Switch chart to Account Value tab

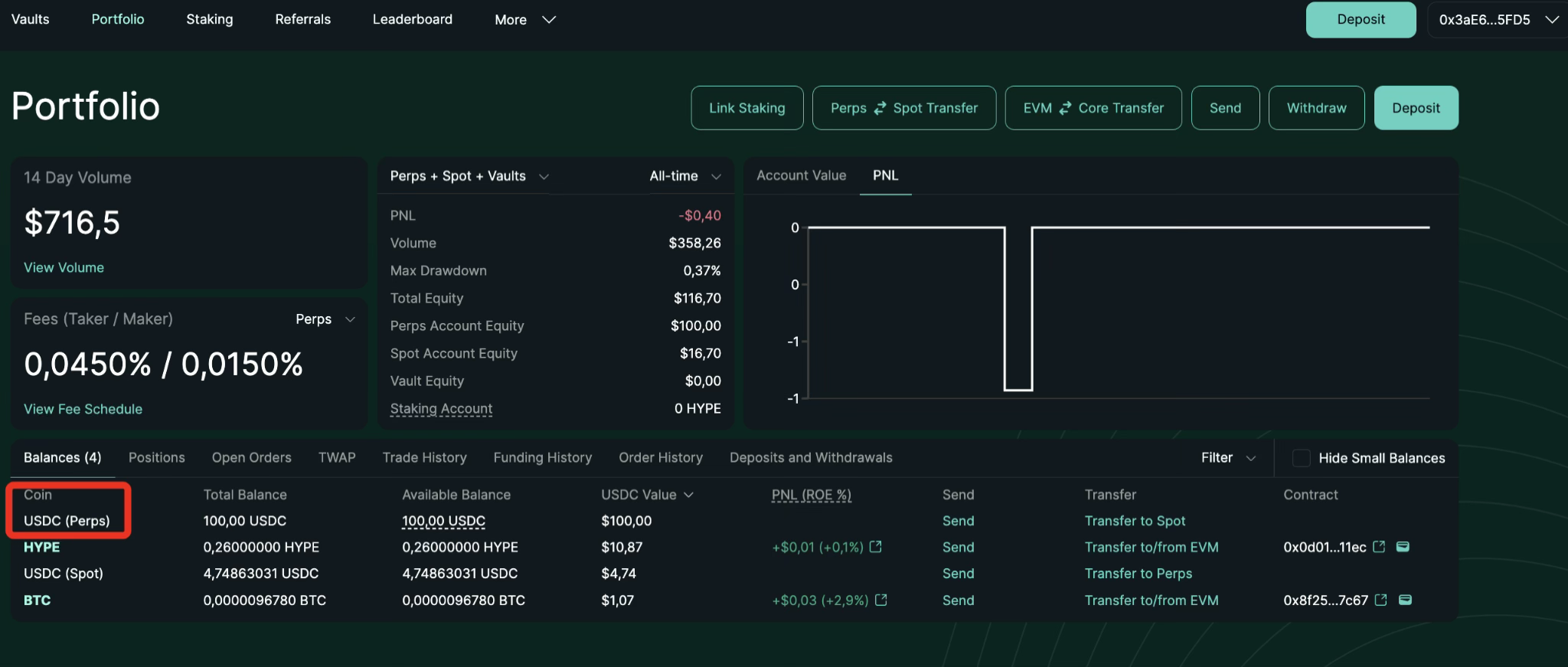click(x=801, y=175)
